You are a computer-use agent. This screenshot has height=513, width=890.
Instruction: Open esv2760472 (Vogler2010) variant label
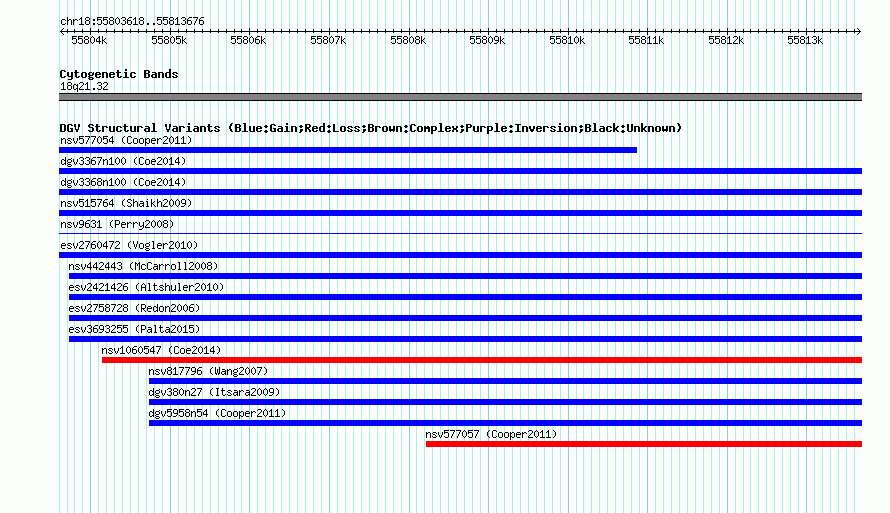coord(129,245)
